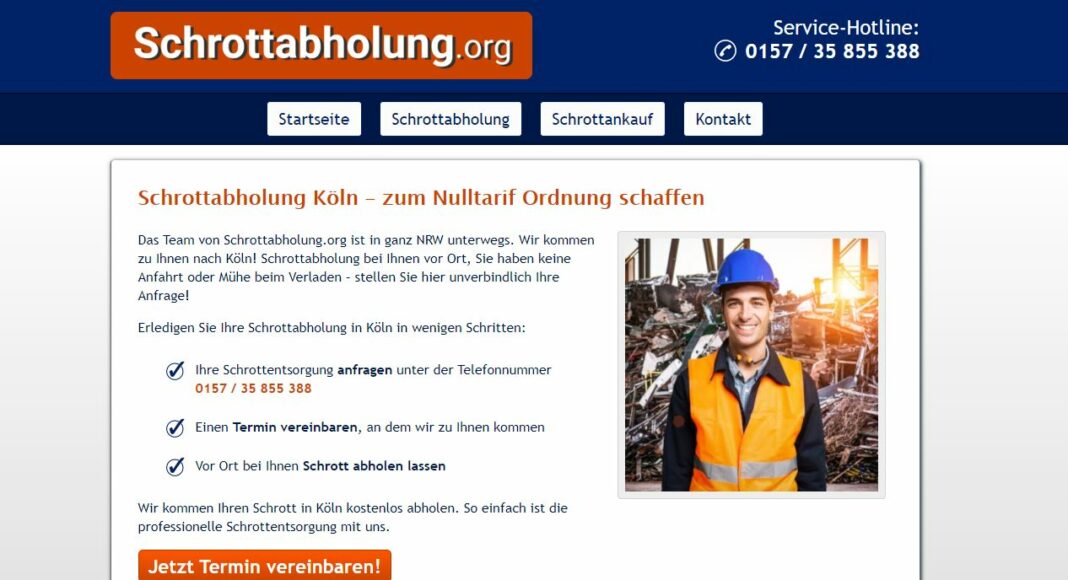
Task: Open the Kontakt page
Action: (723, 119)
